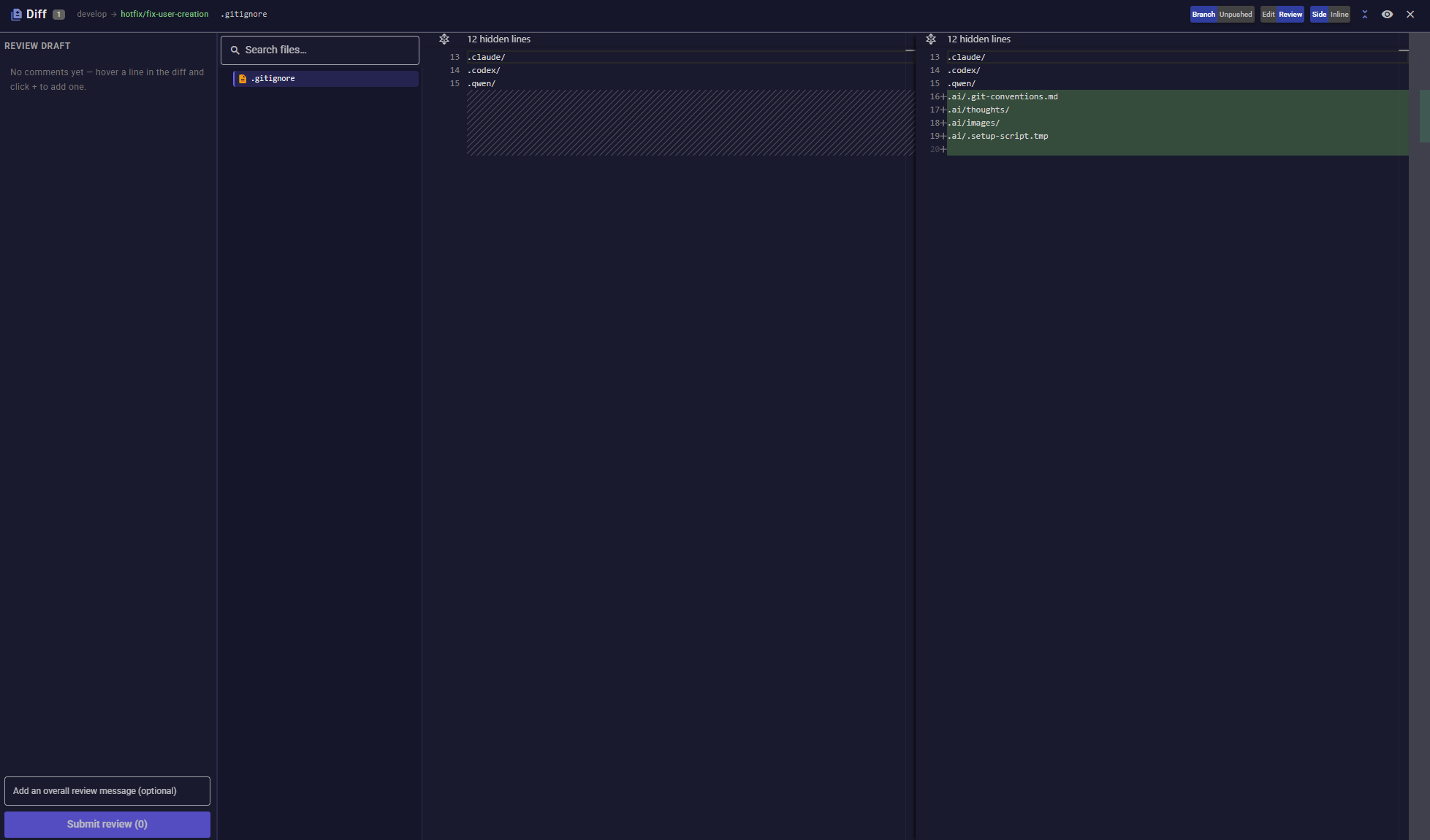Screen dimensions: 1430x840
Task: Focus the overall review message field
Action: coord(107,791)
